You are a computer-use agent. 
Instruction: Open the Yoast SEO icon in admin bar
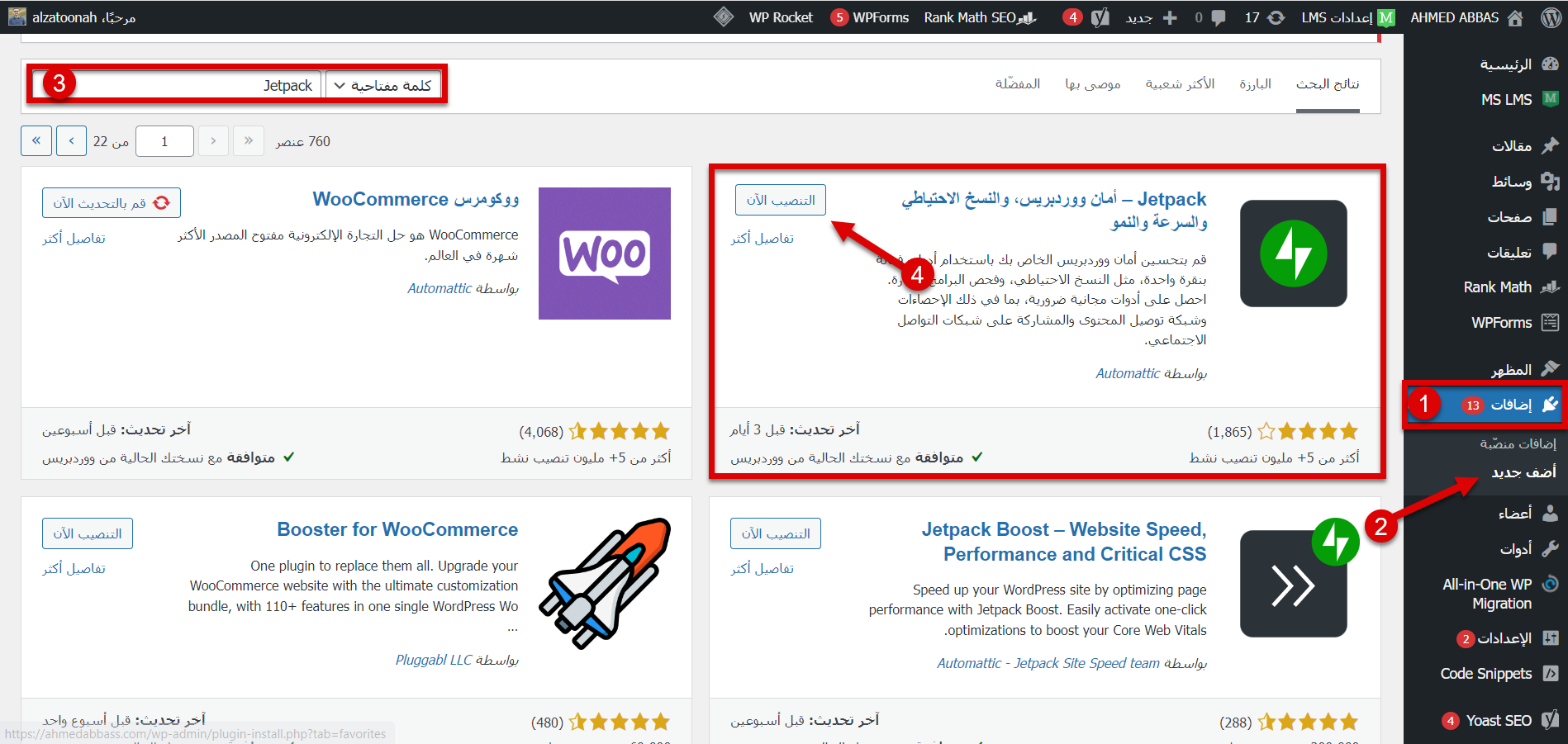1100,17
